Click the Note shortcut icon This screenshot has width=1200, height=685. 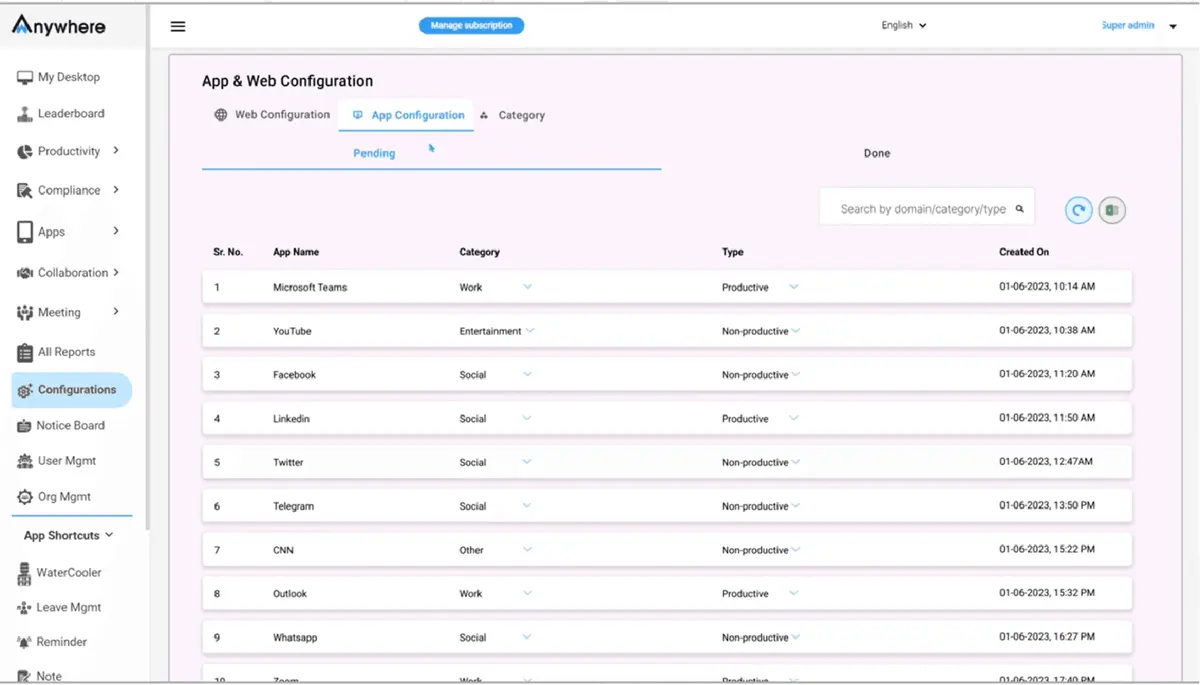(25, 677)
